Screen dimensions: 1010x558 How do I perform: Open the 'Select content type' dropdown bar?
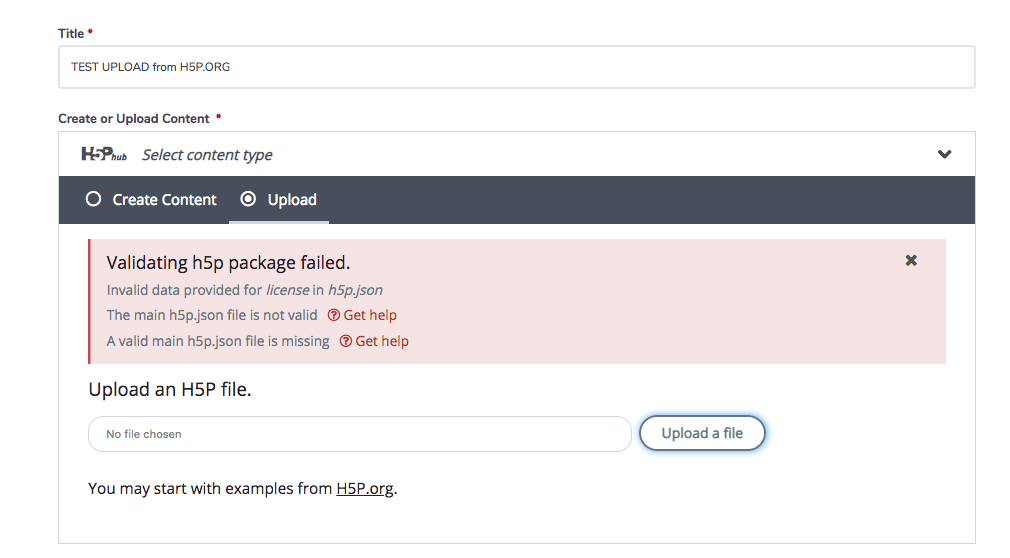(x=517, y=154)
